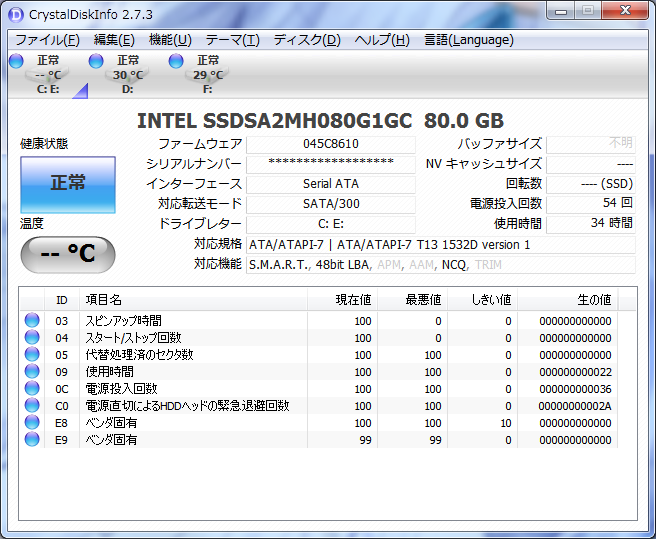Close the CrystalDiskInfo window
The height and width of the screenshot is (539, 656).
click(x=625, y=11)
